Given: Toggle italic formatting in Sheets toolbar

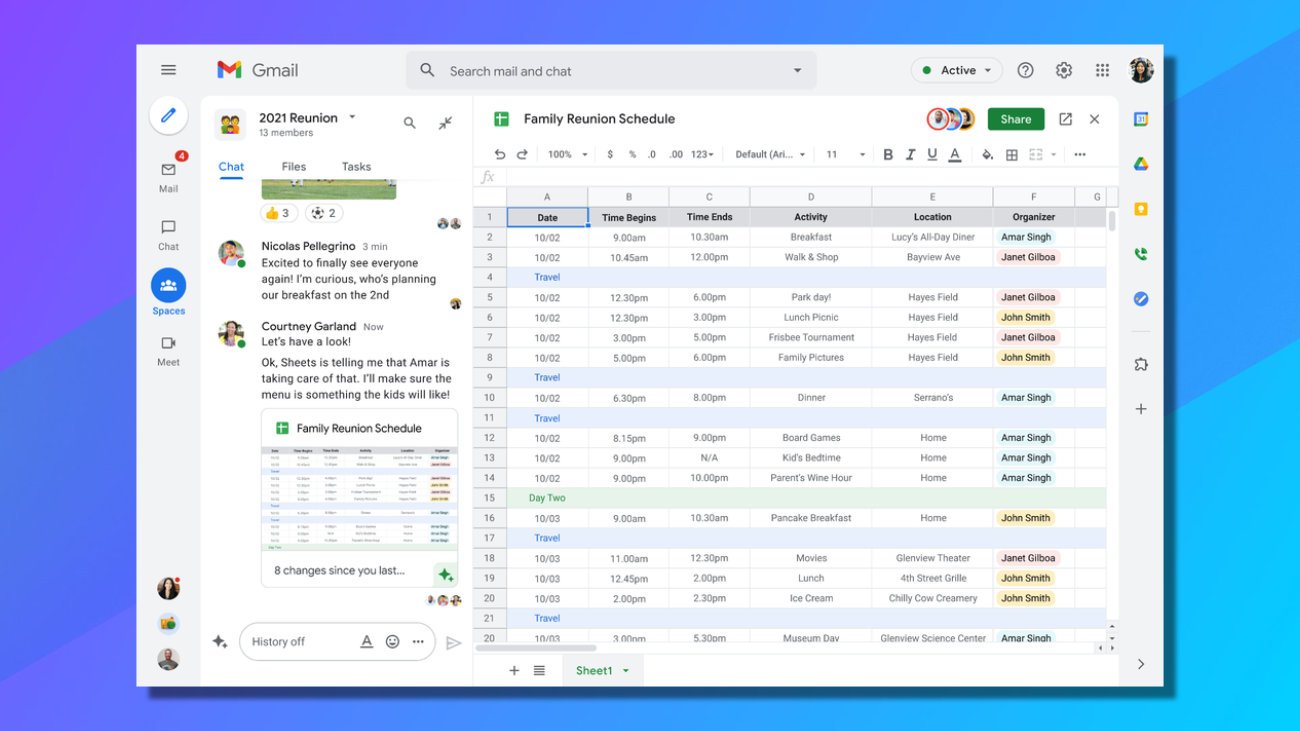Looking at the screenshot, I should (910, 154).
